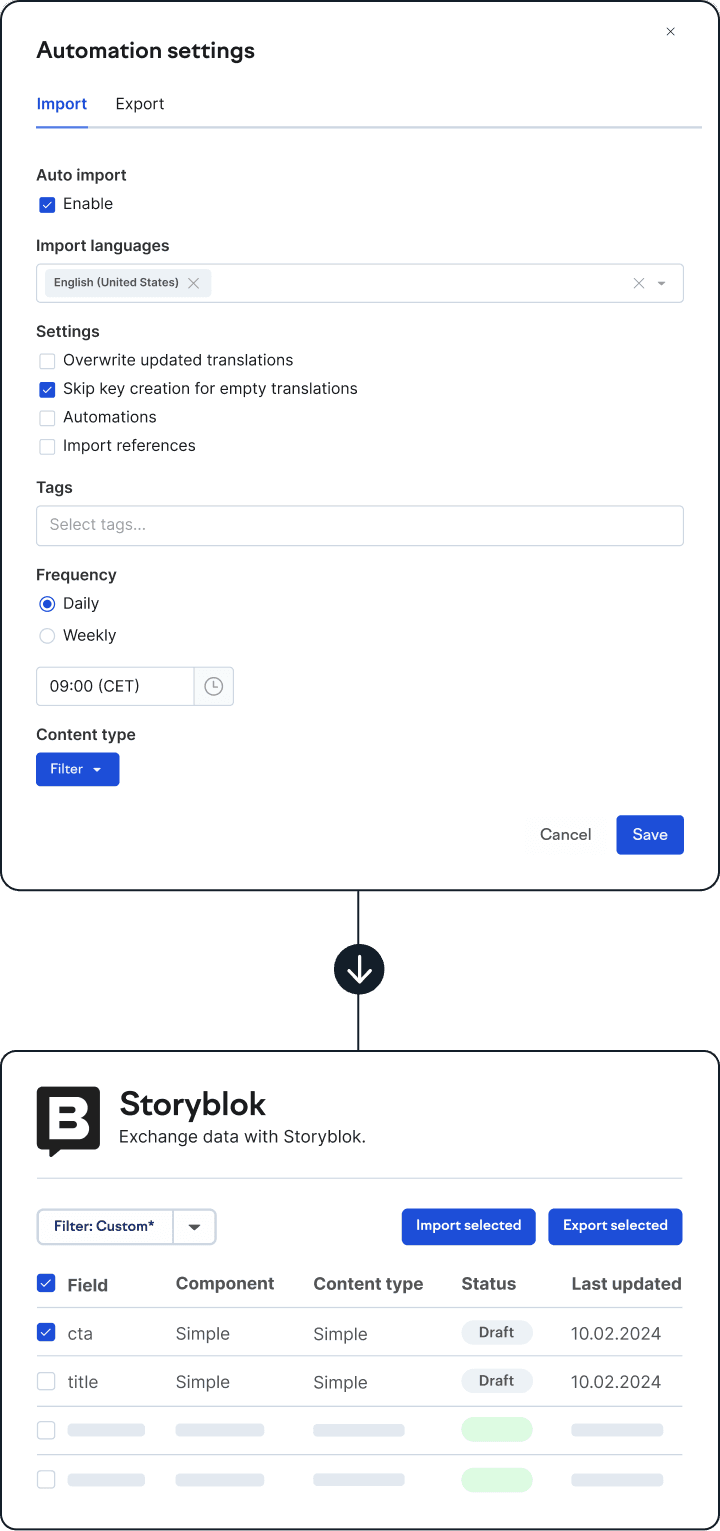This screenshot has width=720, height=1531.
Task: Save the automation settings
Action: coord(650,835)
